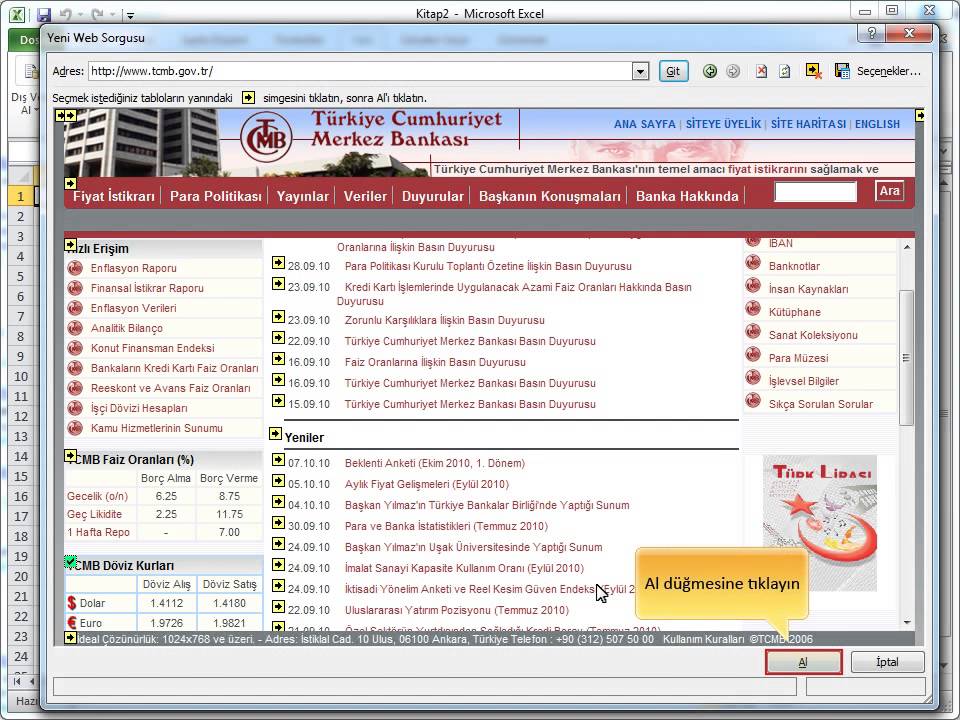This screenshot has width=960, height=720.
Task: Click the site search text box
Action: pos(816,192)
